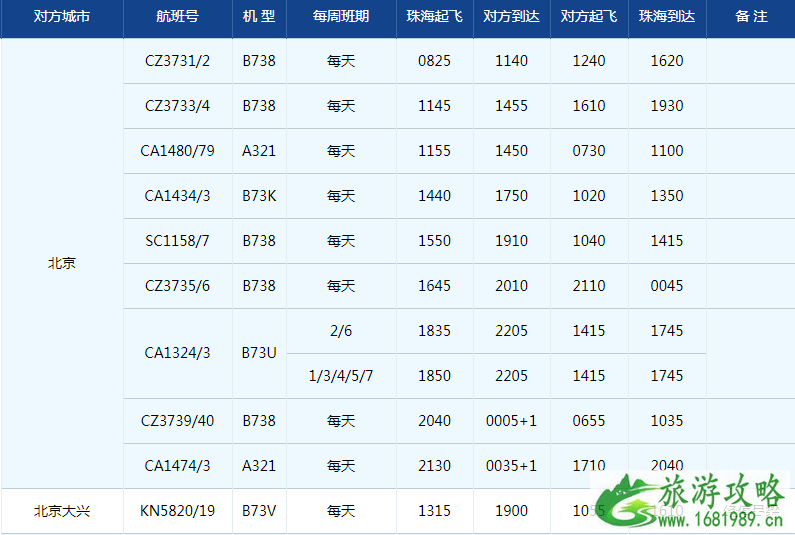795x535 pixels.
Task: Click Zhuhai departure time 1145
Action: point(435,106)
